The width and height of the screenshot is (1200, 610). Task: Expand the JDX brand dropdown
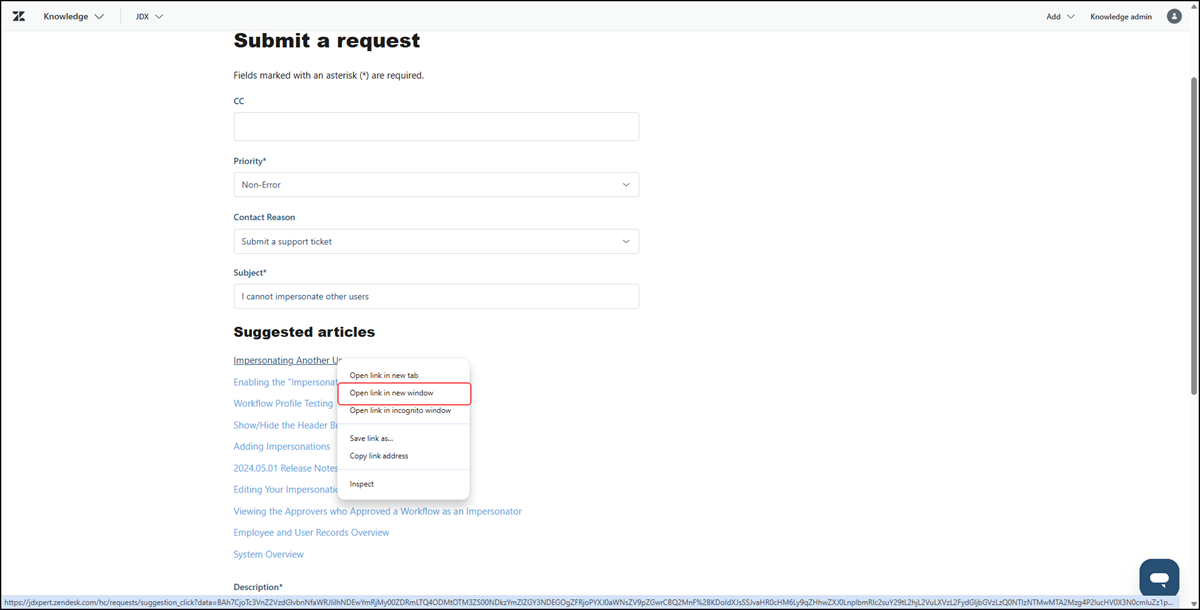[x=149, y=17]
